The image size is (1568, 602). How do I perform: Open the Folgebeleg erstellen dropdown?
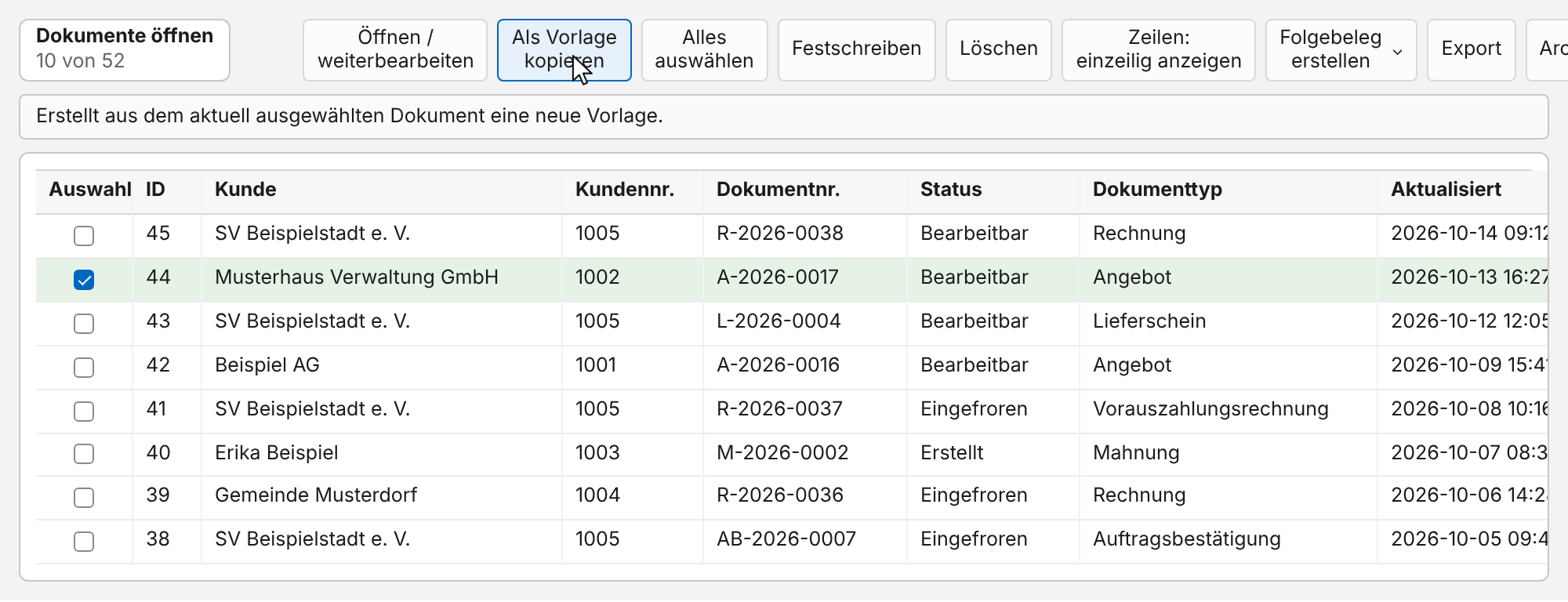[x=1341, y=49]
